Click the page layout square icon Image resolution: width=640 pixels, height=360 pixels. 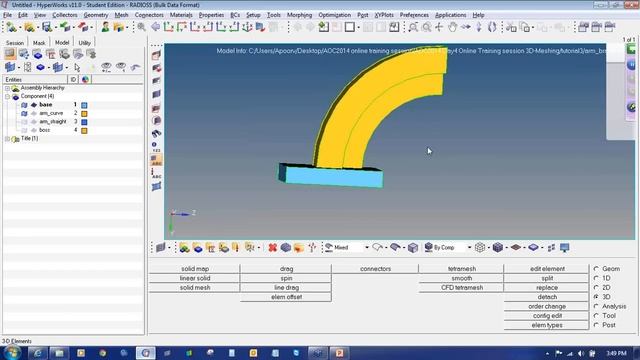(350, 27)
